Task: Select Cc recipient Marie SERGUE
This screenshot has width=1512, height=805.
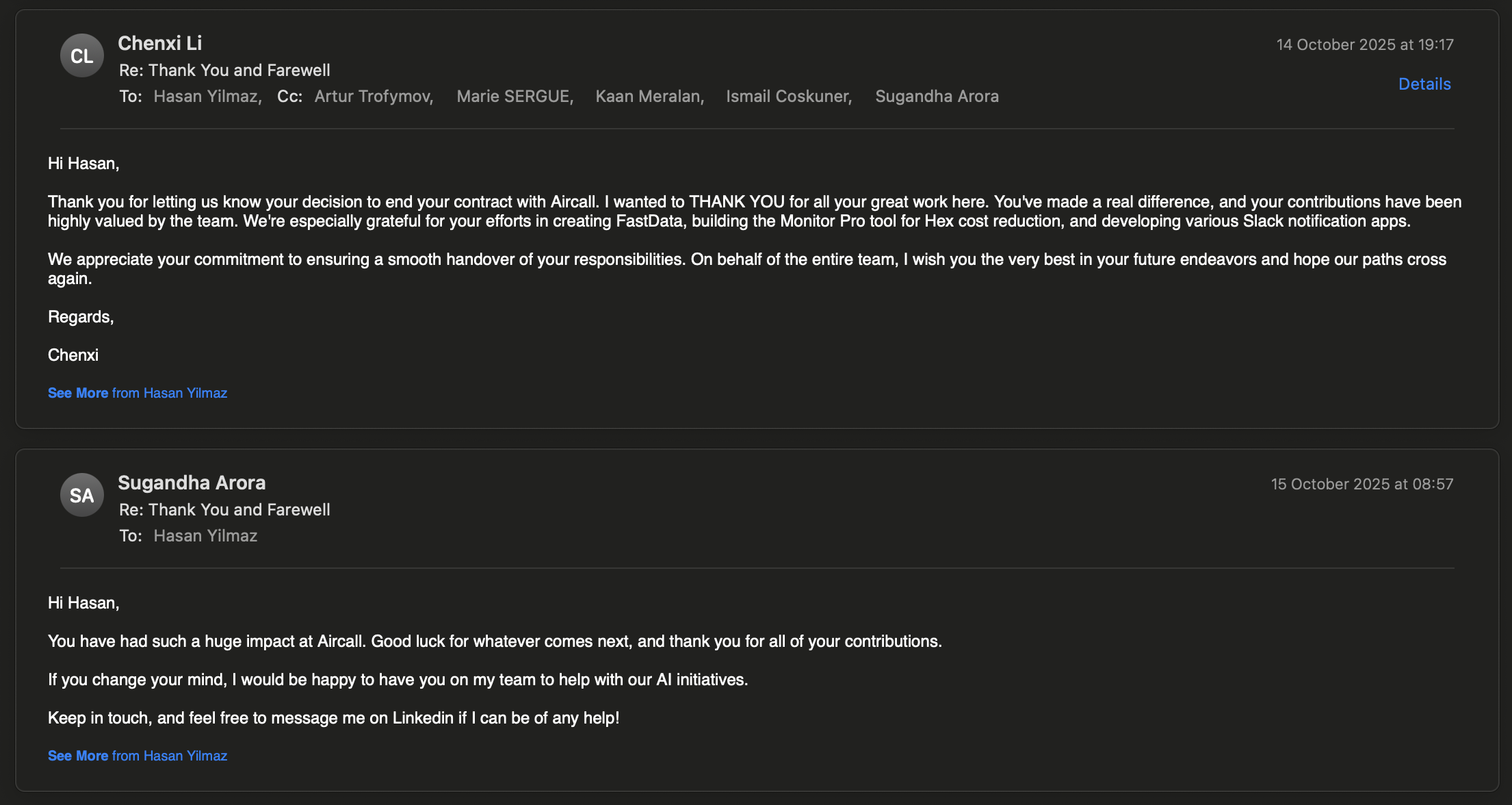Action: click(x=514, y=97)
